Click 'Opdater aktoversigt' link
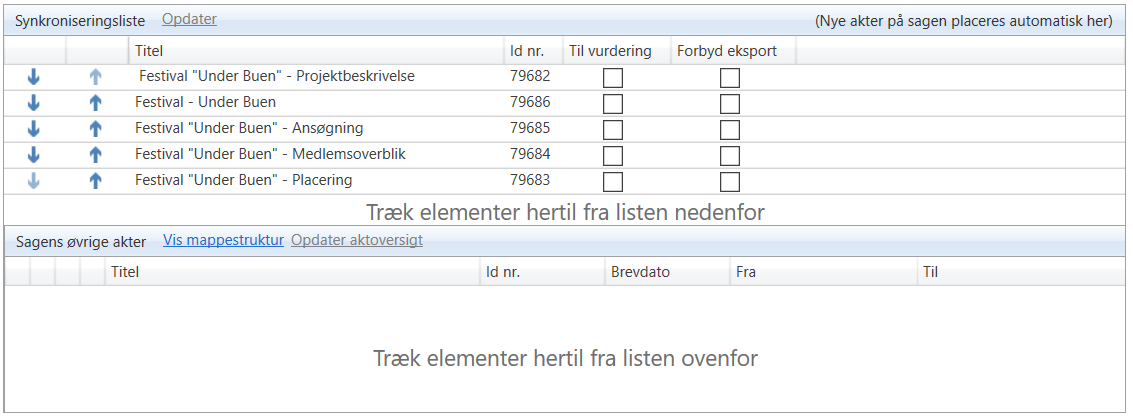This screenshot has height=416, width=1133. point(356,240)
